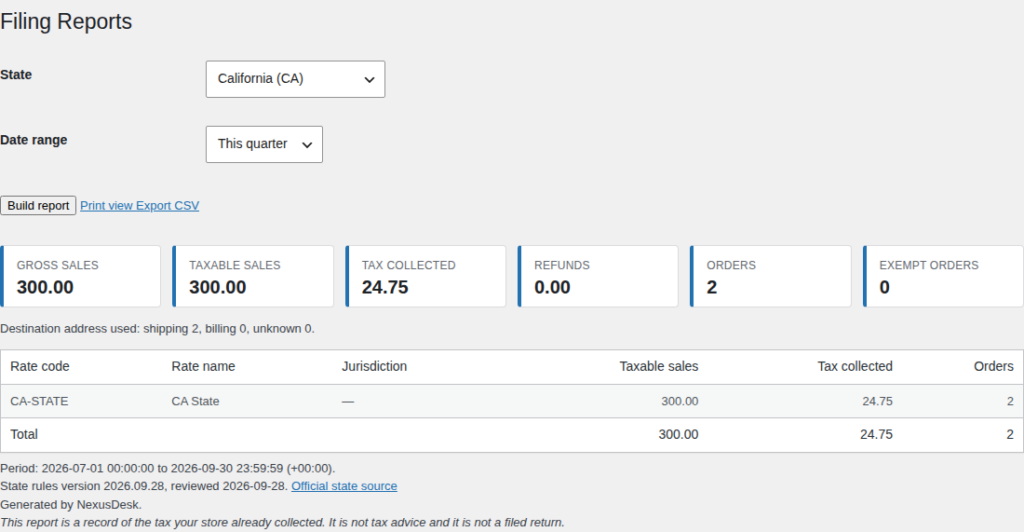
Task: Click the Taxable Sales summary card
Action: [x=253, y=276]
